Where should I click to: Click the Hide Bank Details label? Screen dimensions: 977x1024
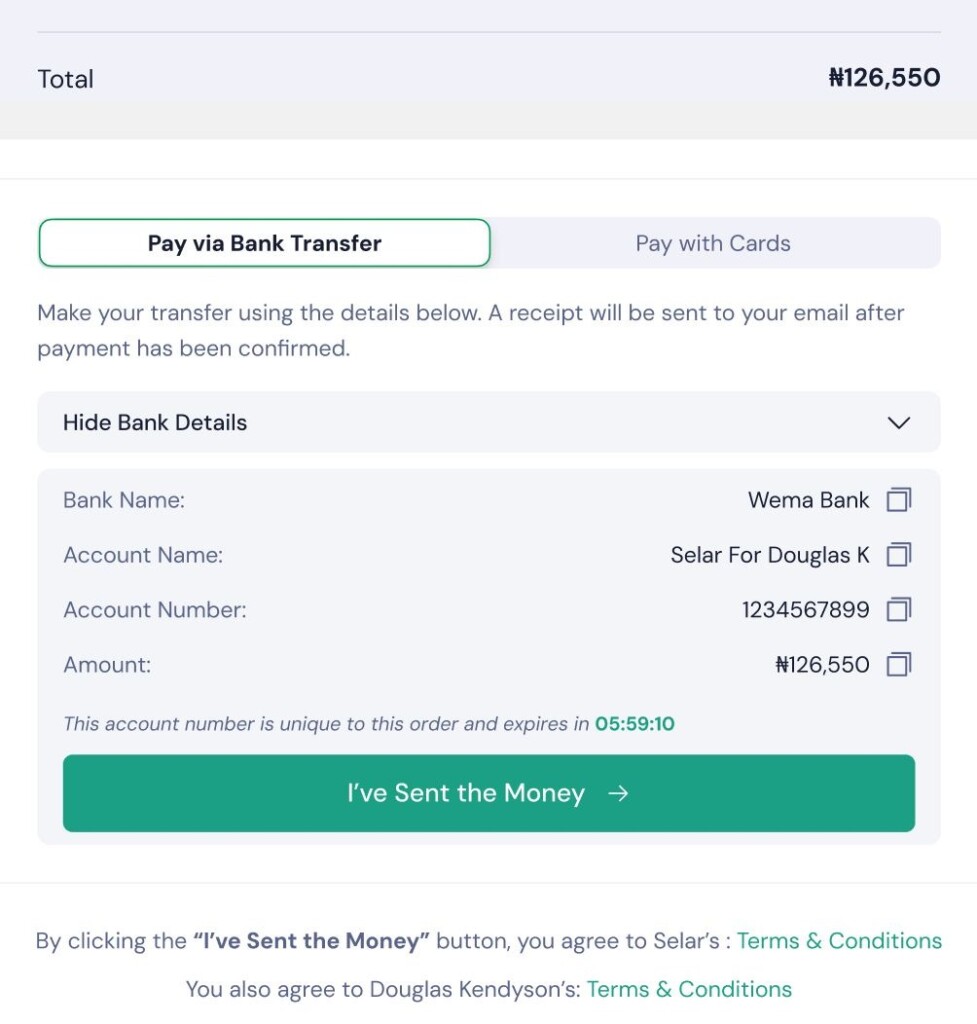(x=155, y=422)
